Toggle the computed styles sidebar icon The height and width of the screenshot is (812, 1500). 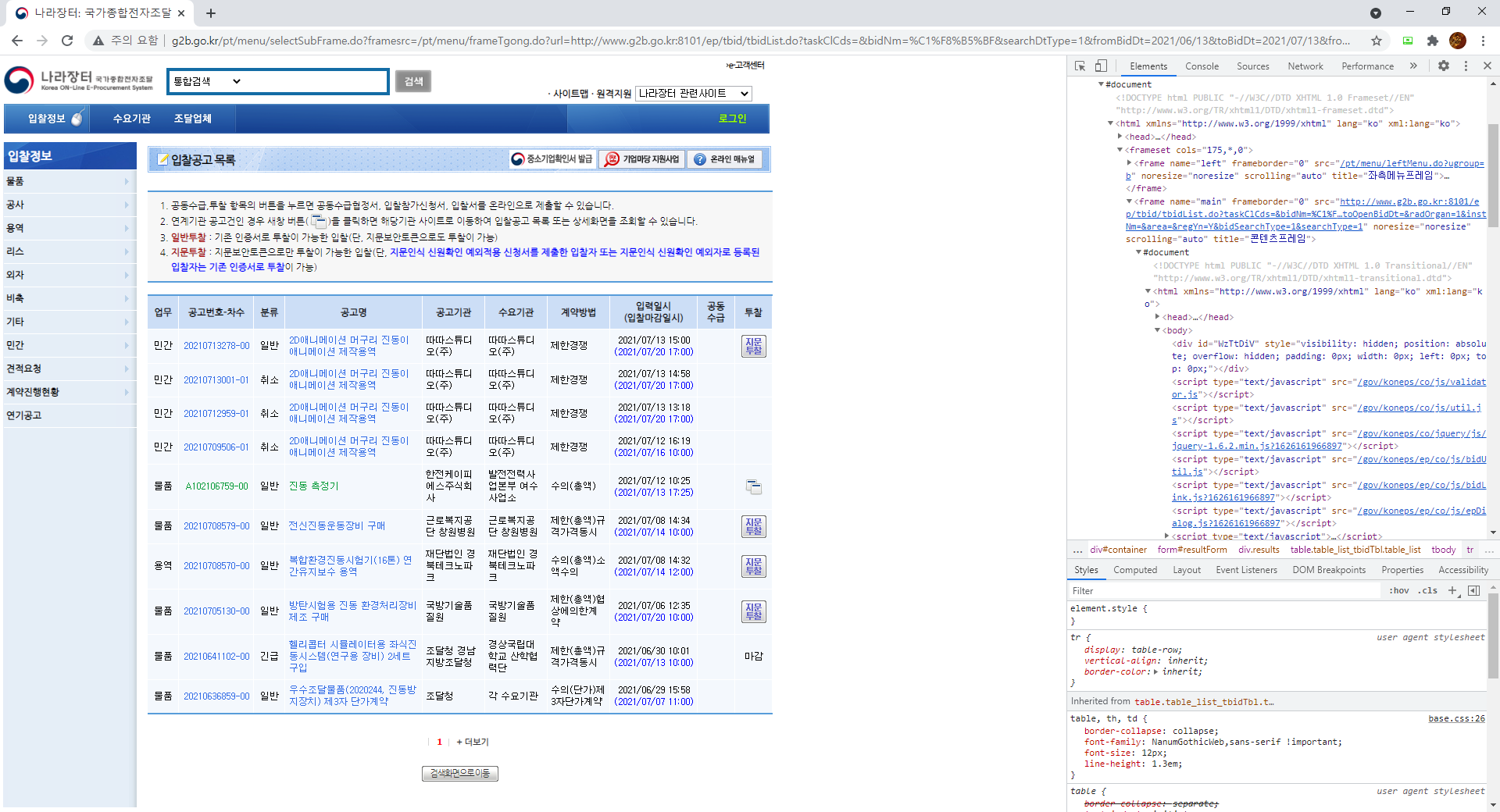[1473, 591]
